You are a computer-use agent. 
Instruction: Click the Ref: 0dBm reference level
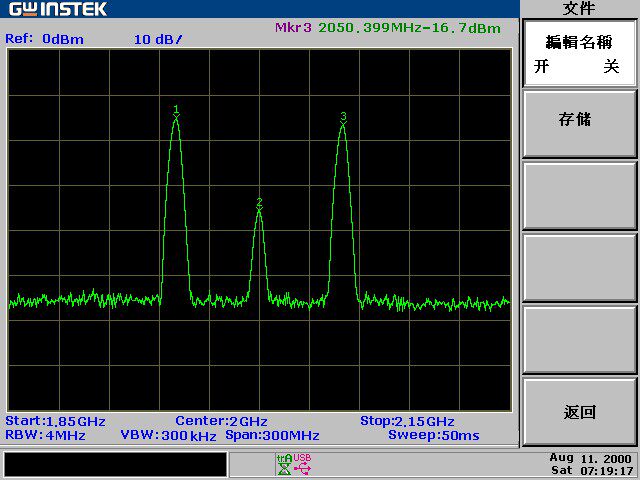coord(44,39)
